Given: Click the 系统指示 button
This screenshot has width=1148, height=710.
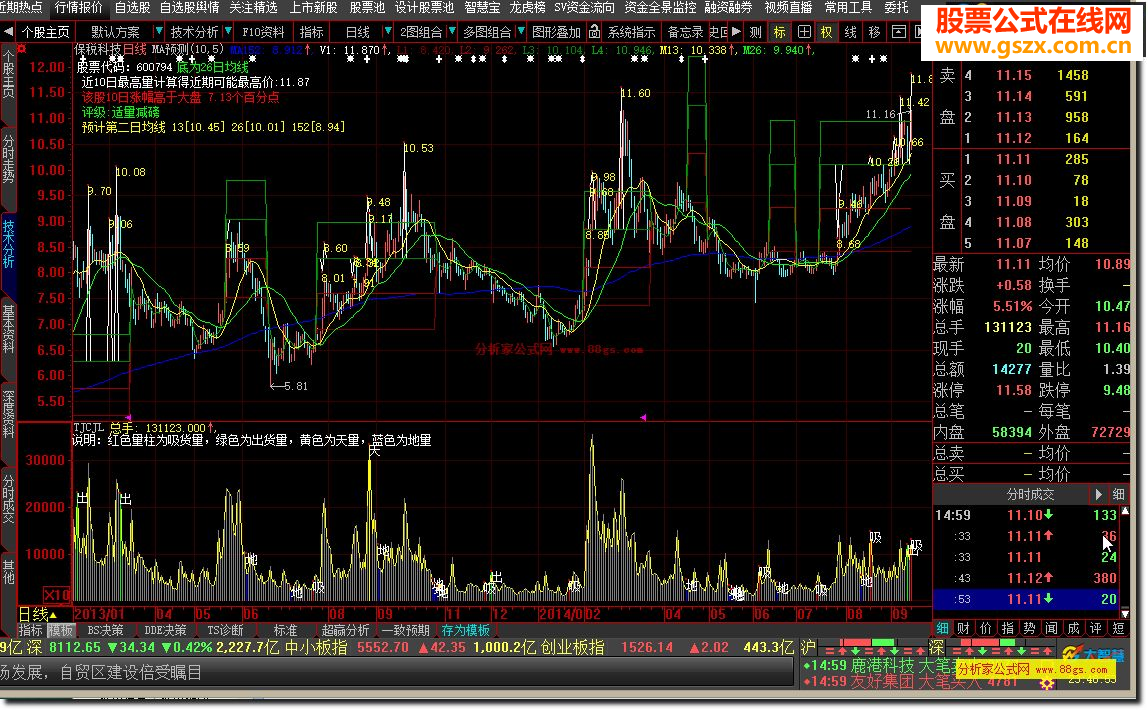Looking at the screenshot, I should pyautogui.click(x=632, y=32).
